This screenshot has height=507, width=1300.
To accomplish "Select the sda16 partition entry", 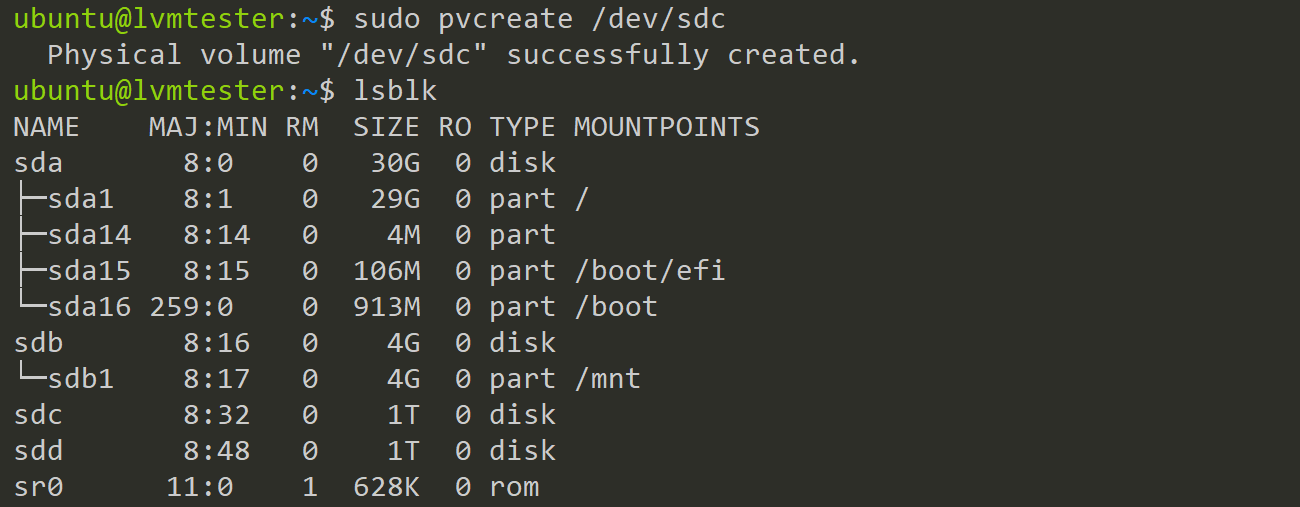I will [89, 307].
